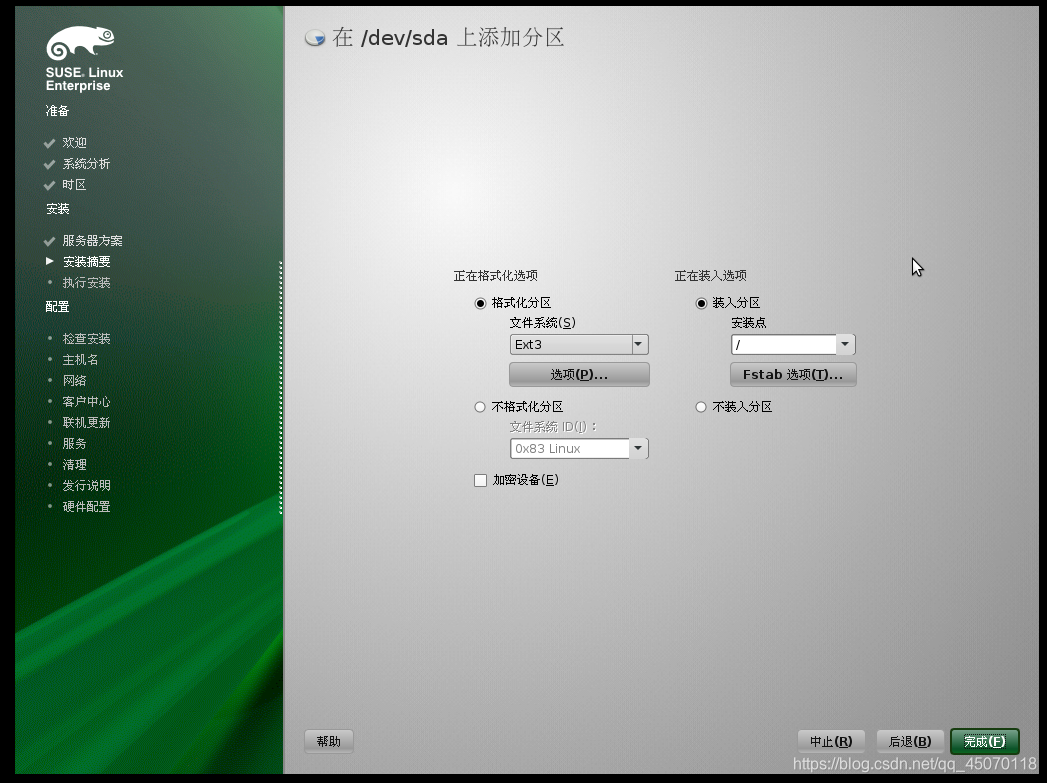Select the 主机名 step in sidebar
Screen dimensions: 1047x783
80,360
